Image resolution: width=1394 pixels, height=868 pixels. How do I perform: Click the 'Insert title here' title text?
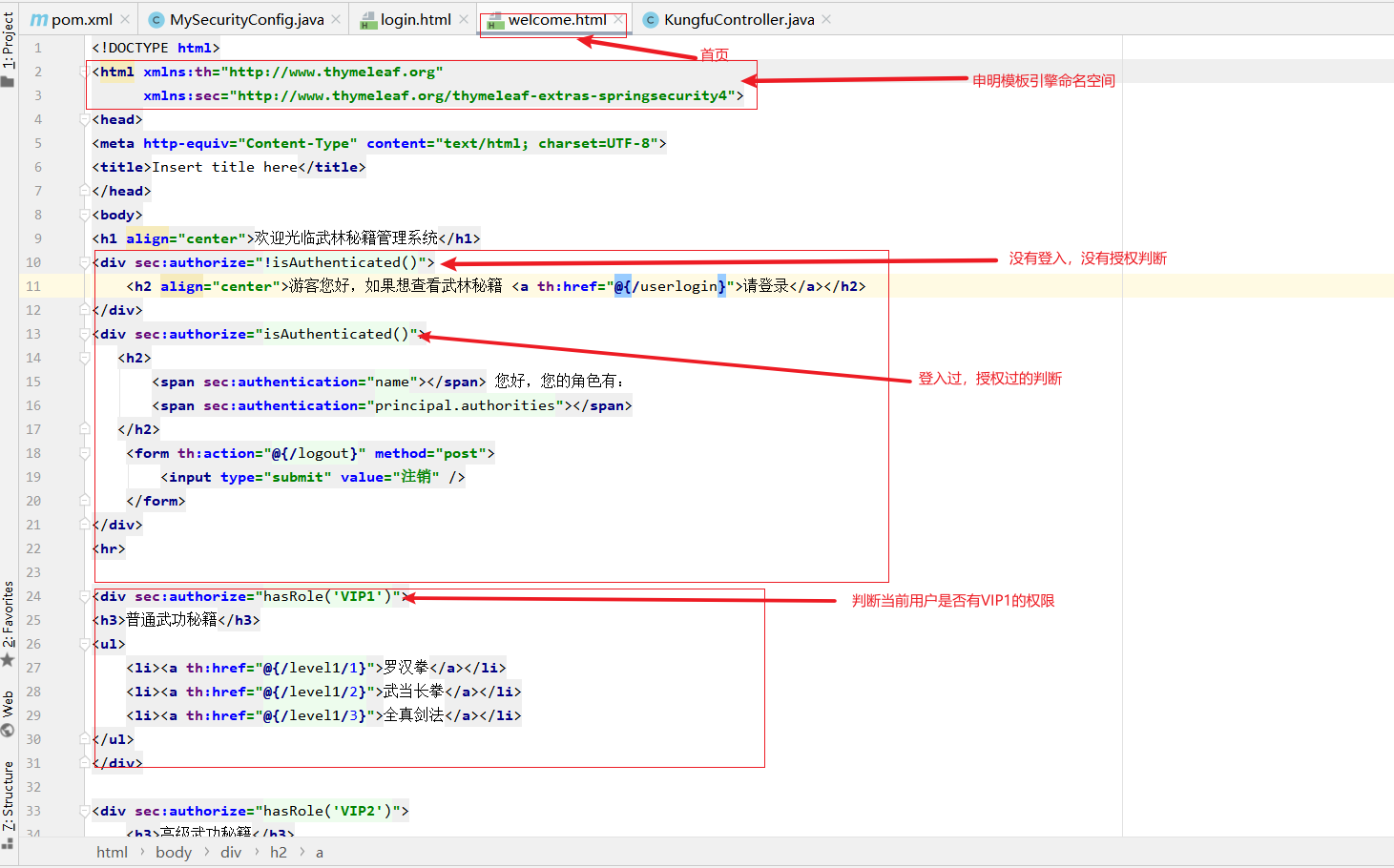click(x=225, y=167)
